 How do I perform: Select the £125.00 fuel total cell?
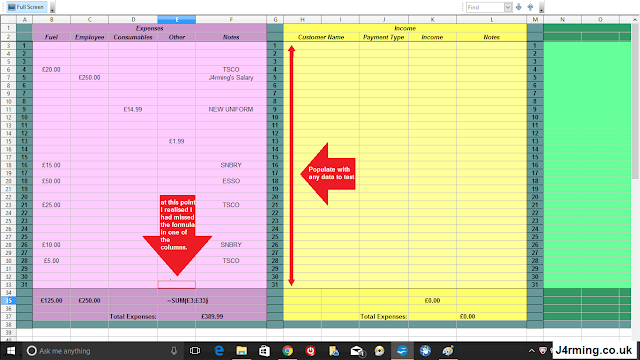pos(51,300)
